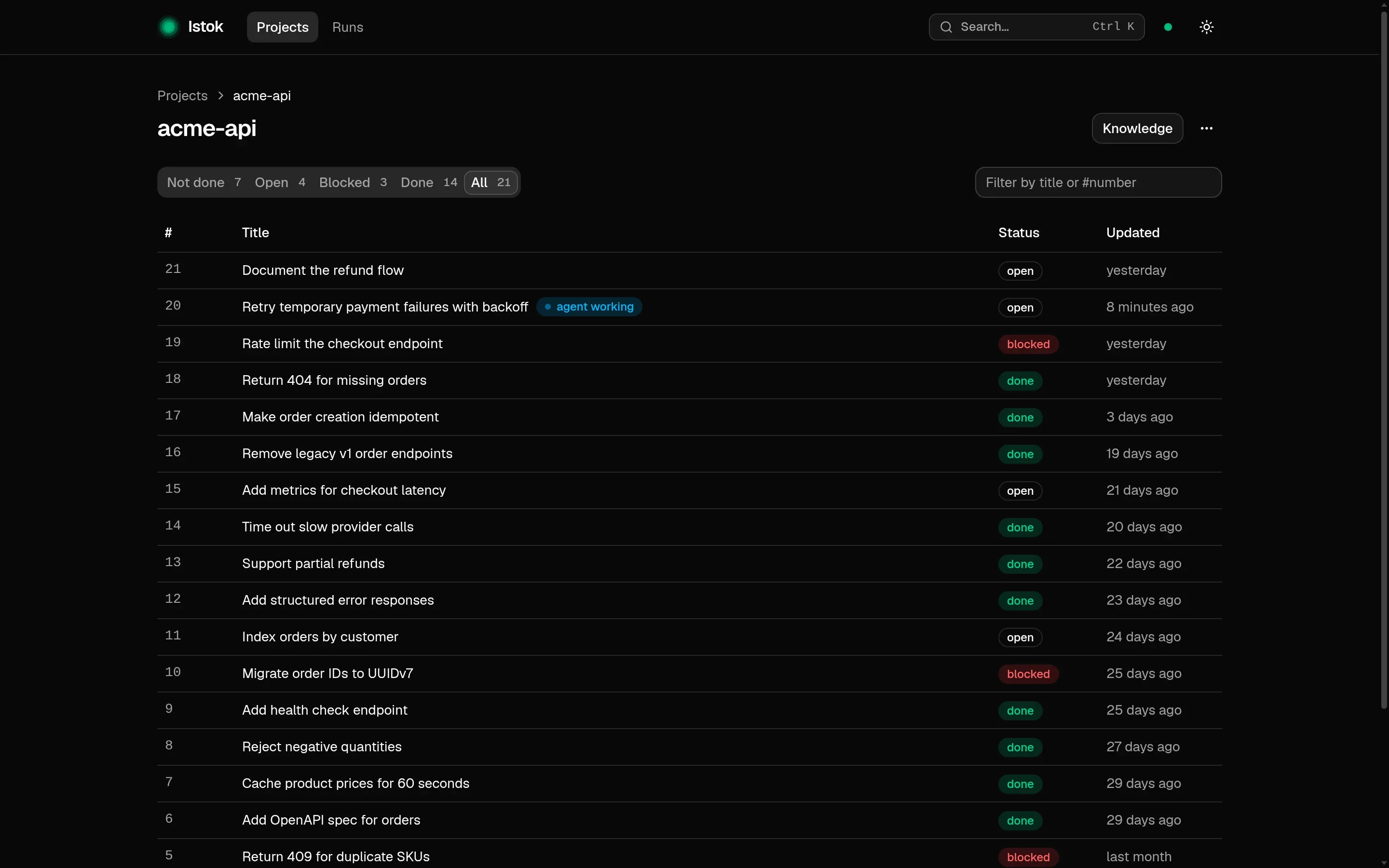Image resolution: width=1389 pixels, height=868 pixels.
Task: Select the Done filter tab
Action: click(x=429, y=182)
